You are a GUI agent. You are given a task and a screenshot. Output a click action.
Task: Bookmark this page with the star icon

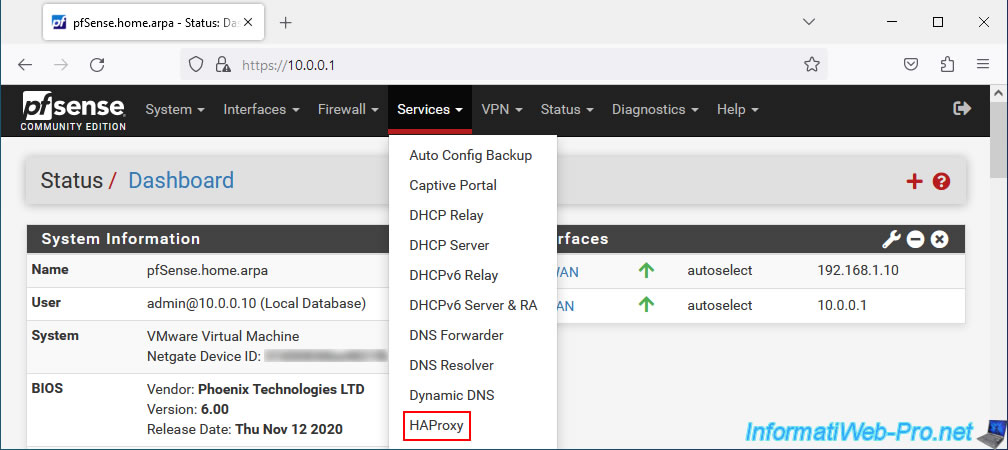tap(812, 64)
